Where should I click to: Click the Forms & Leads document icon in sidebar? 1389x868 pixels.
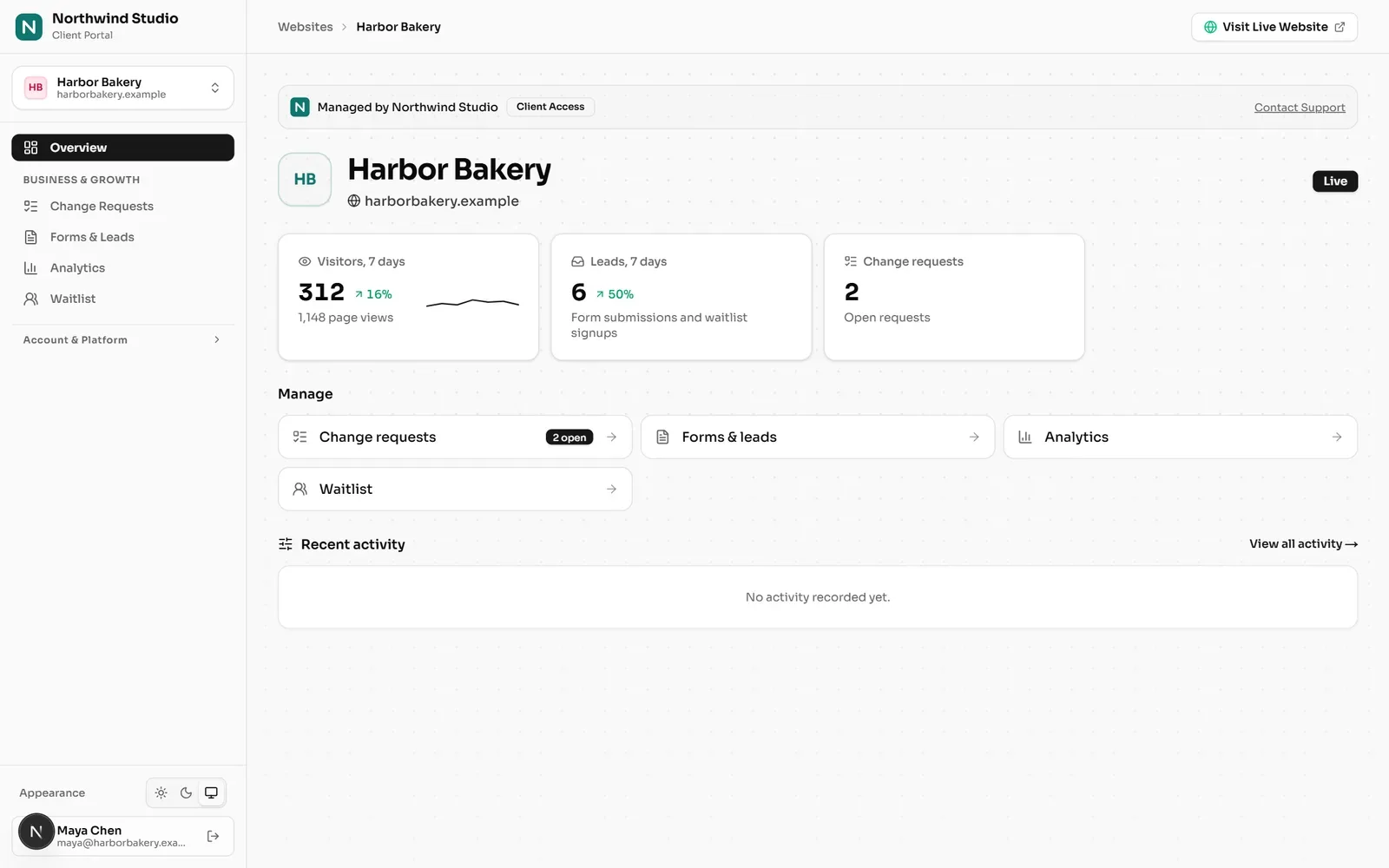click(x=31, y=237)
